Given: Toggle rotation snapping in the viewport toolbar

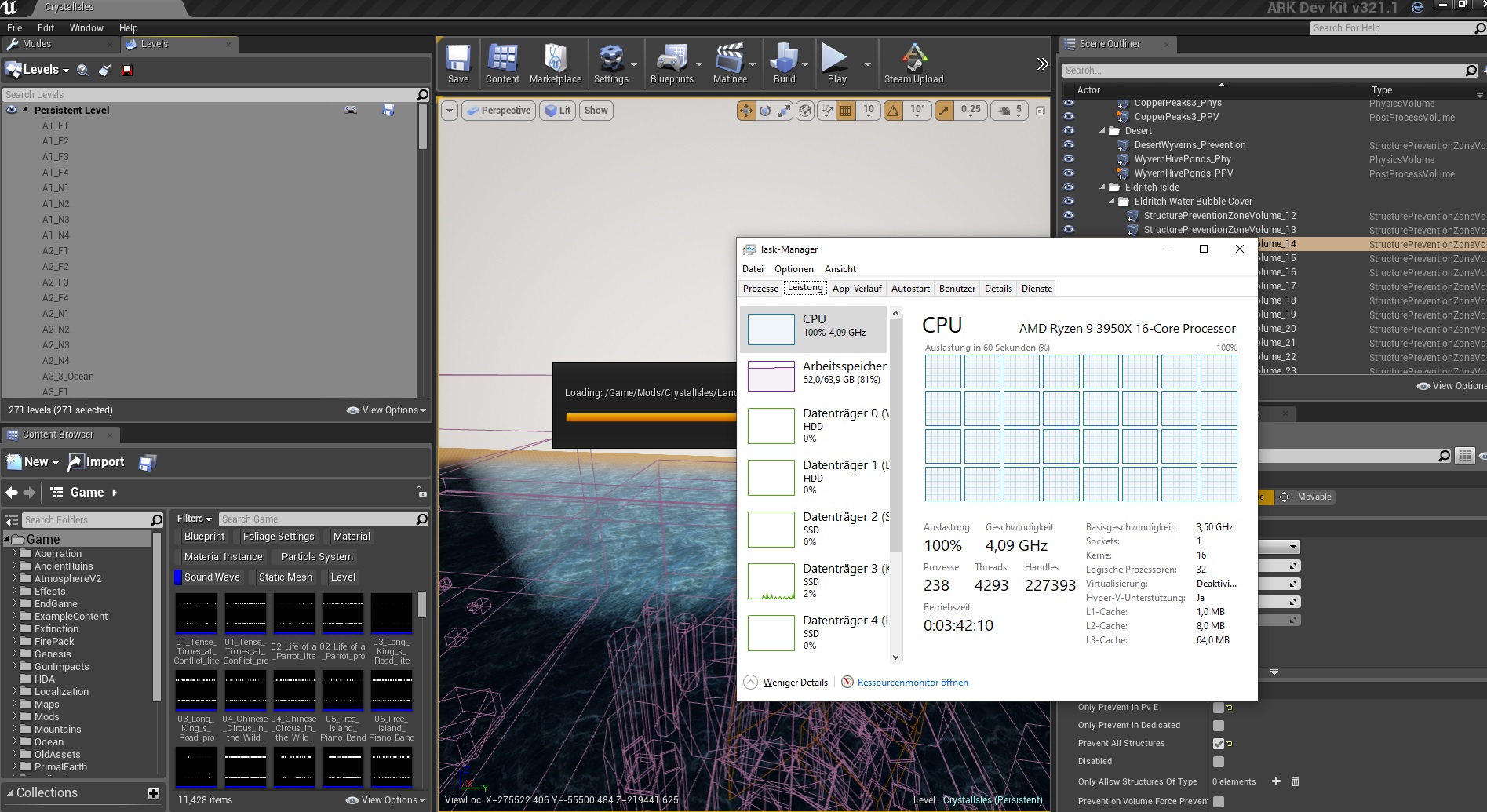Looking at the screenshot, I should 893,111.
